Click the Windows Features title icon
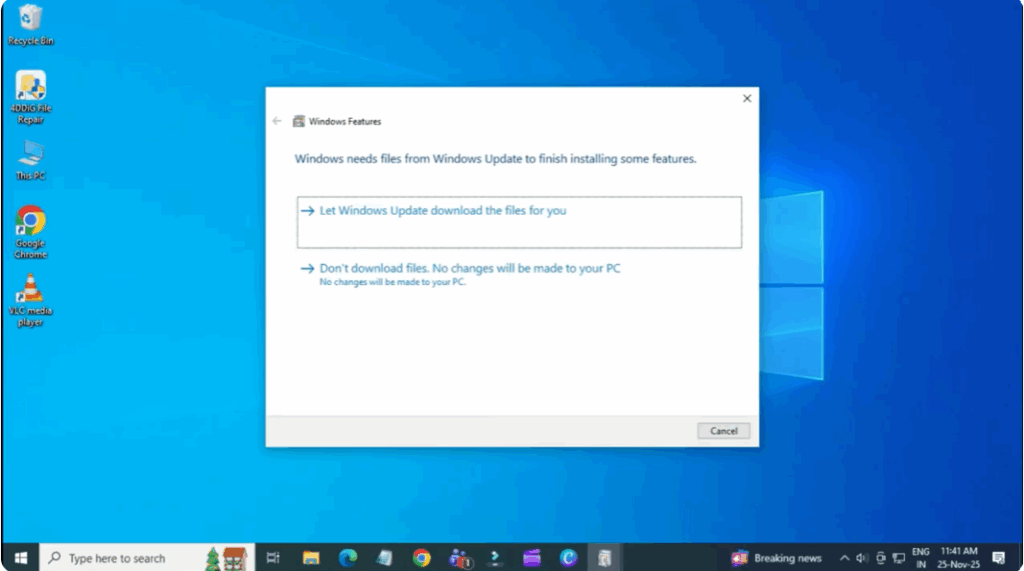 click(298, 121)
